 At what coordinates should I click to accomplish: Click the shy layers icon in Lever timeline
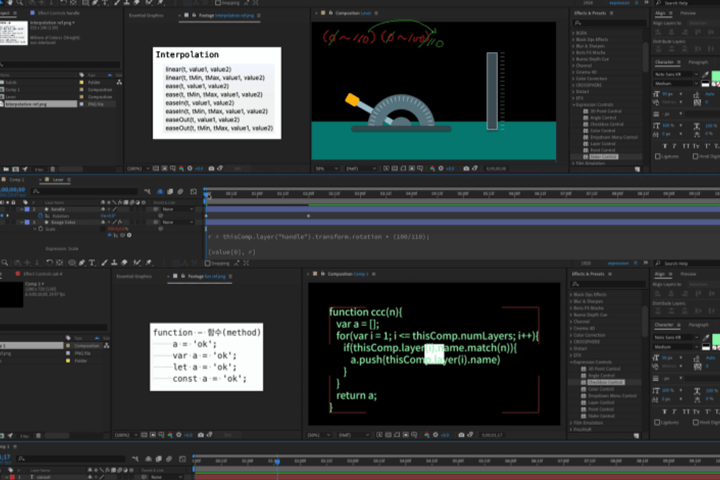[x=160, y=192]
